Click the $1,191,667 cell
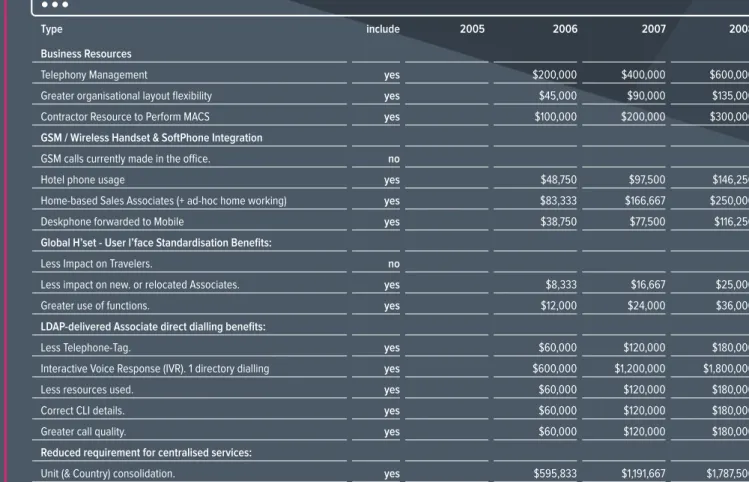Screen dimensions: 749x482 click(643, 474)
